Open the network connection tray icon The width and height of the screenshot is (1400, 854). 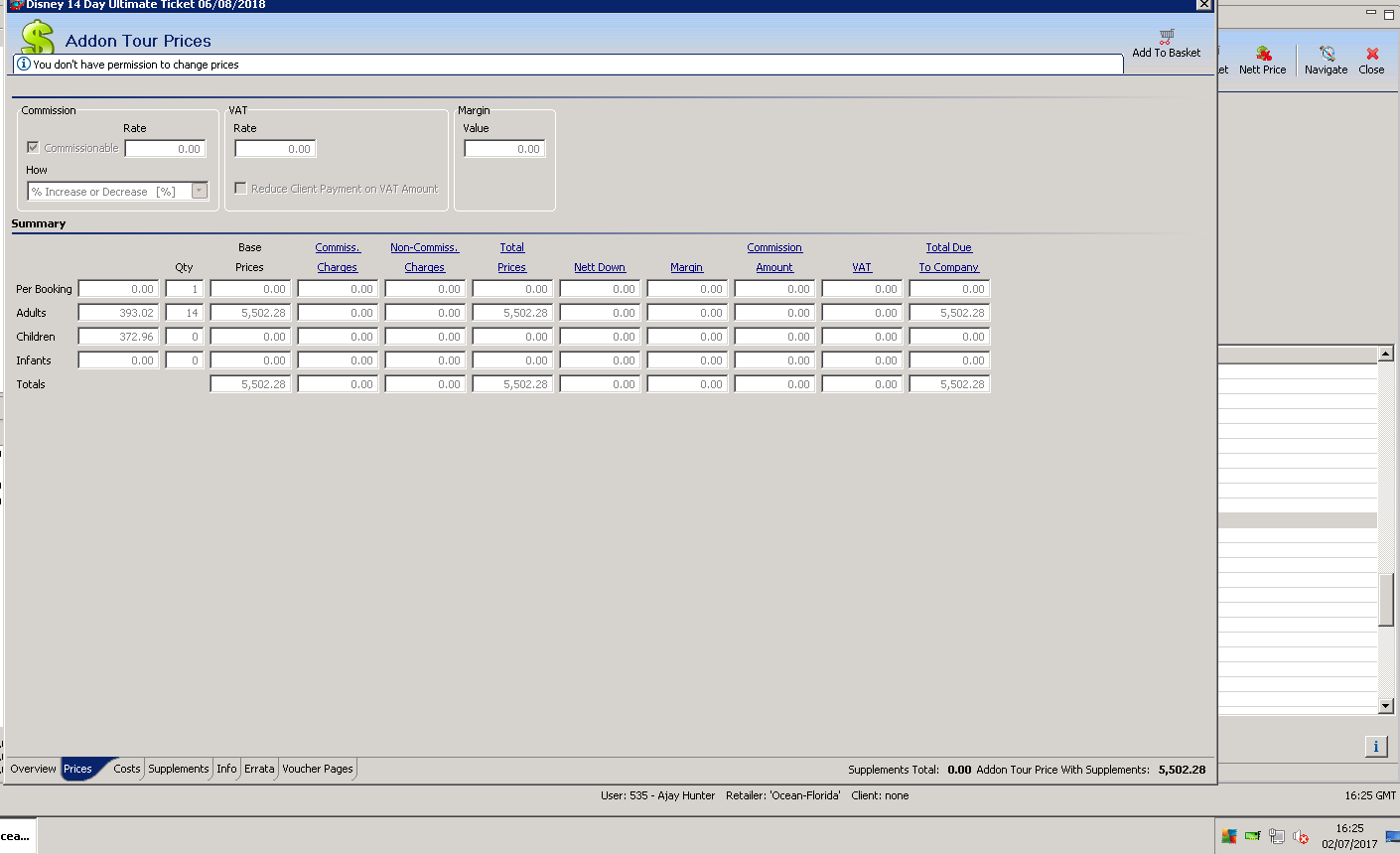point(1277,836)
